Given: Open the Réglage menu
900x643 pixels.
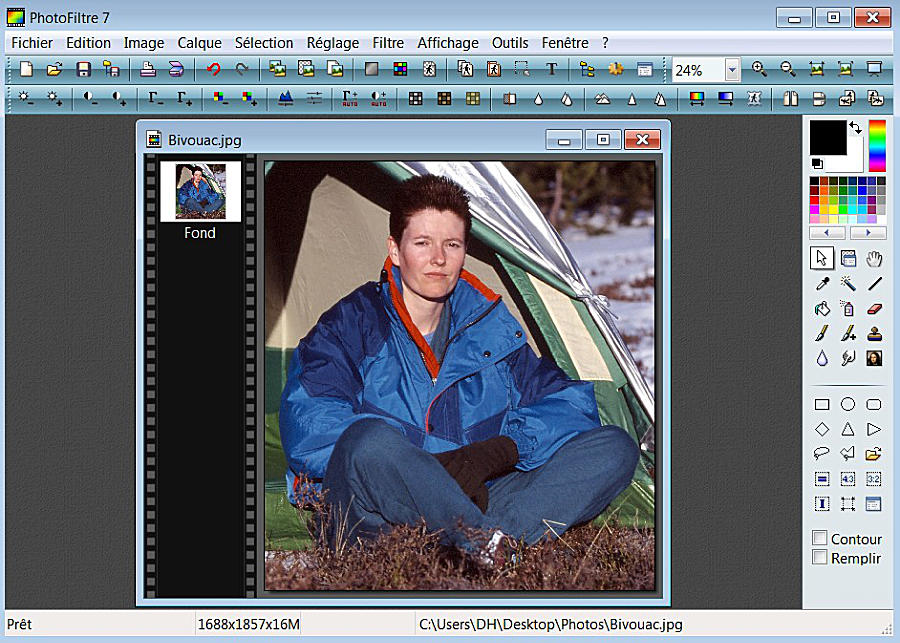Looking at the screenshot, I should tap(333, 43).
